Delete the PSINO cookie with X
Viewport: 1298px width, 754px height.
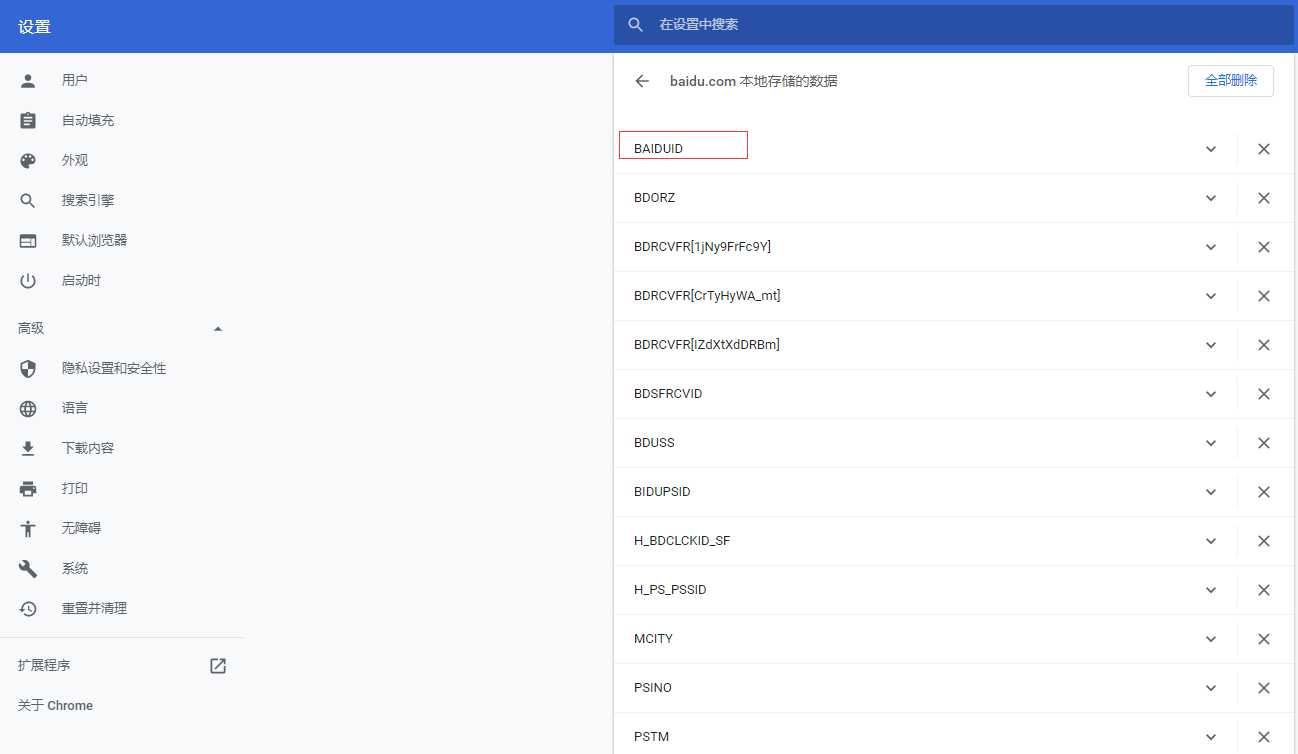(1264, 688)
